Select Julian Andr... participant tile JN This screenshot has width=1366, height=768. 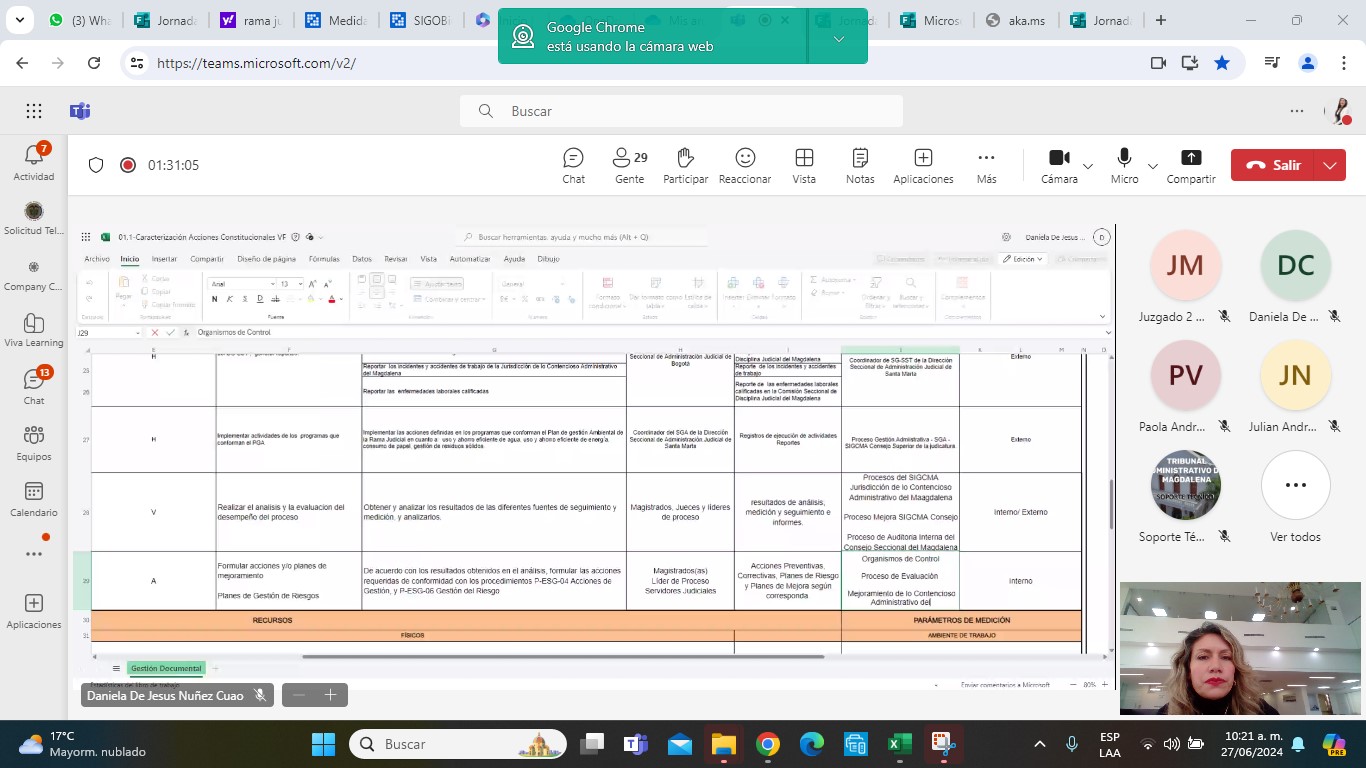click(x=1295, y=387)
